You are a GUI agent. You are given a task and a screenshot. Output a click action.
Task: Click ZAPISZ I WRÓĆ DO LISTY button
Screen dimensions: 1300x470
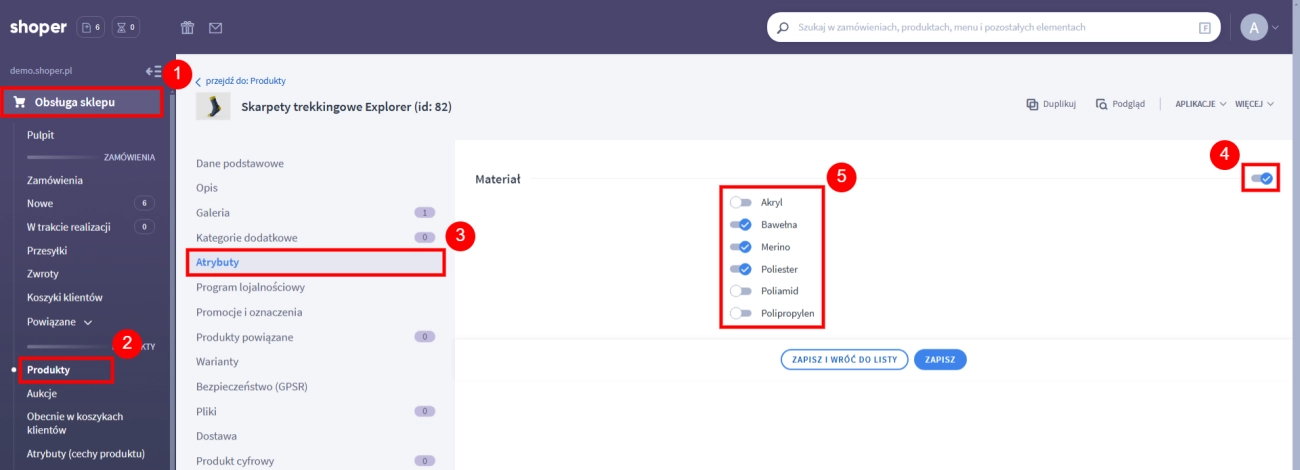[x=844, y=359]
